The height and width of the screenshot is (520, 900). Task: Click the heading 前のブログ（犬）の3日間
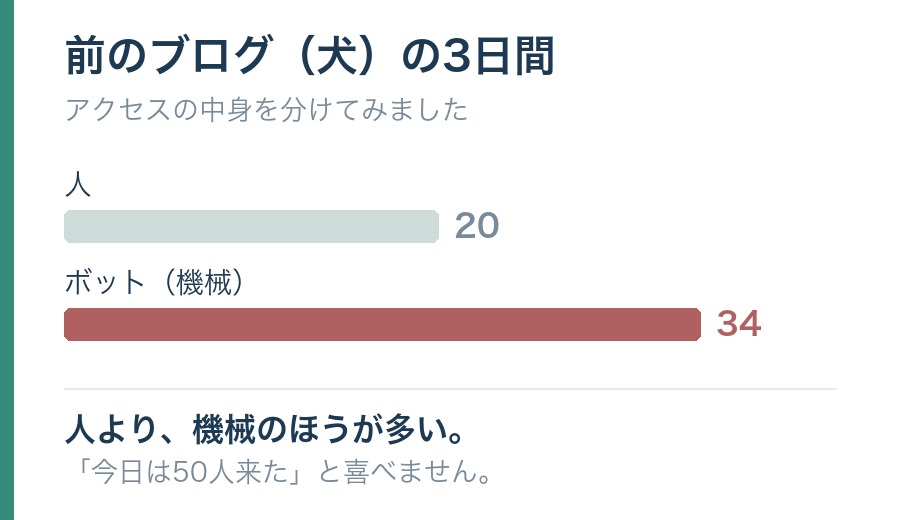(x=309, y=56)
